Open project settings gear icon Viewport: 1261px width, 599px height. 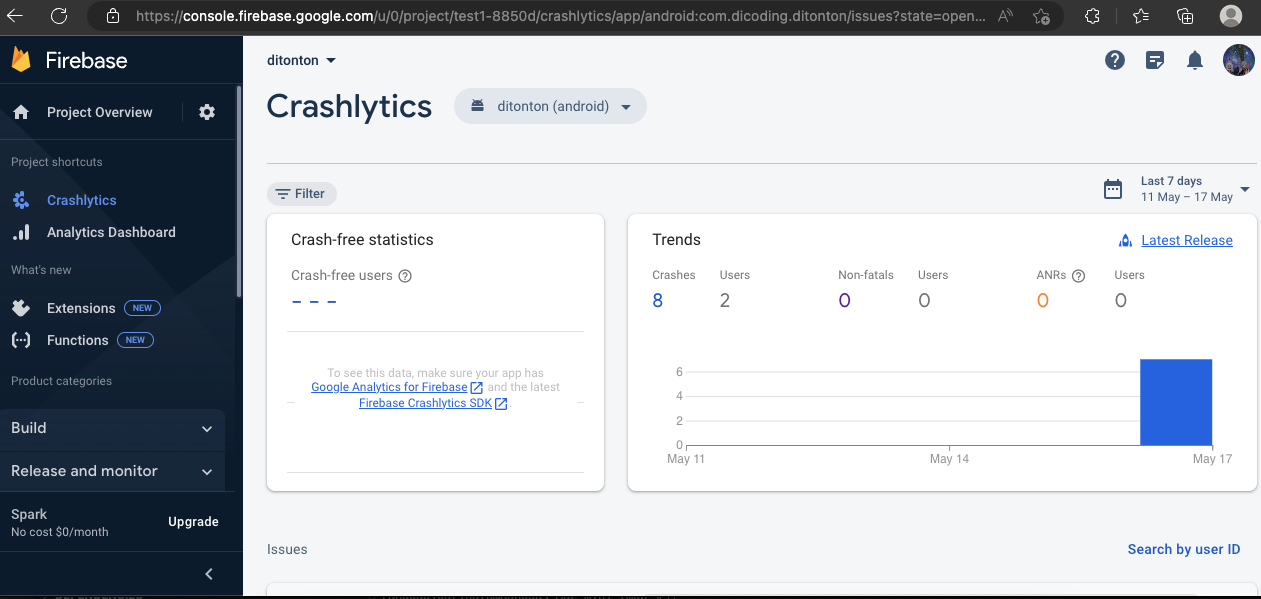click(x=207, y=112)
